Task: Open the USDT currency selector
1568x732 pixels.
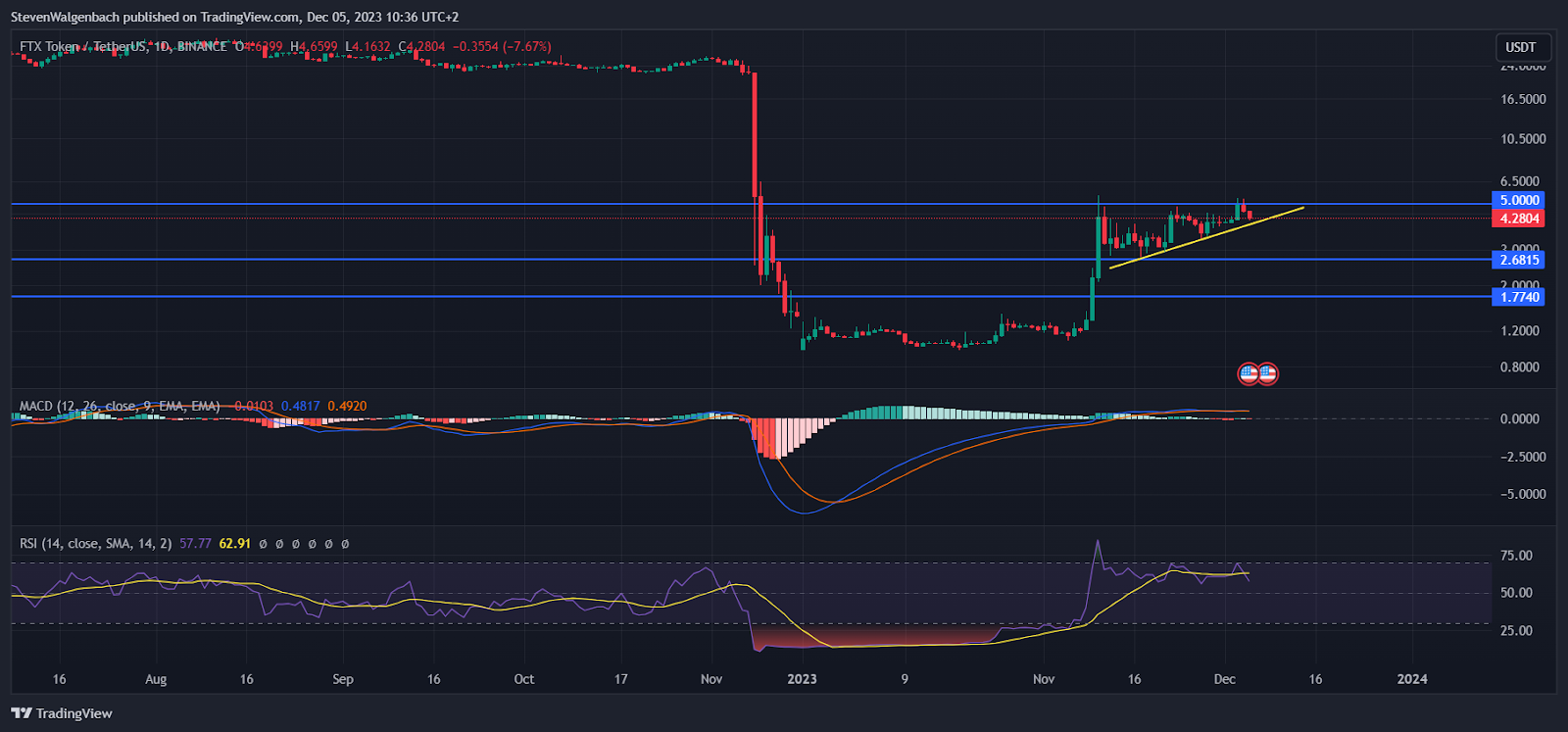Action: point(1521,47)
